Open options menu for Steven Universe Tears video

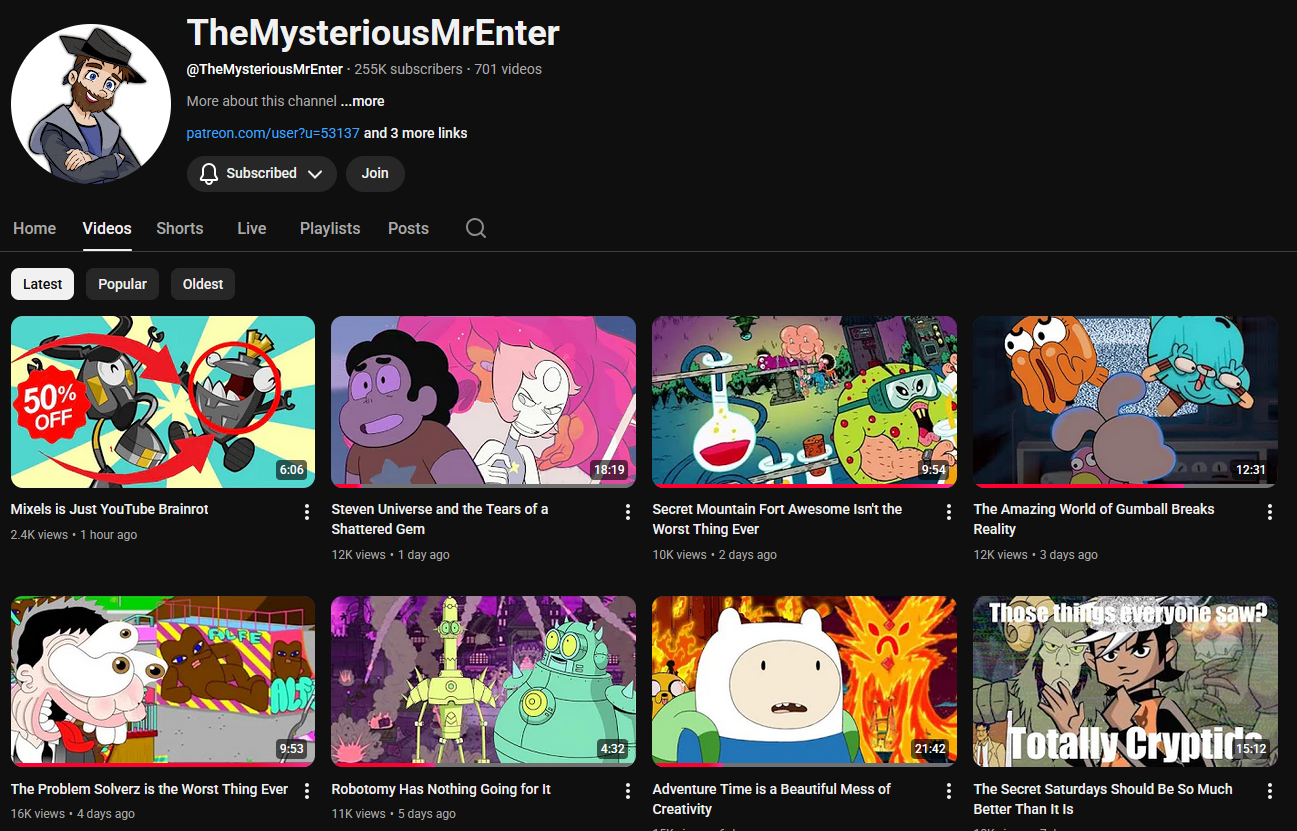coord(628,512)
